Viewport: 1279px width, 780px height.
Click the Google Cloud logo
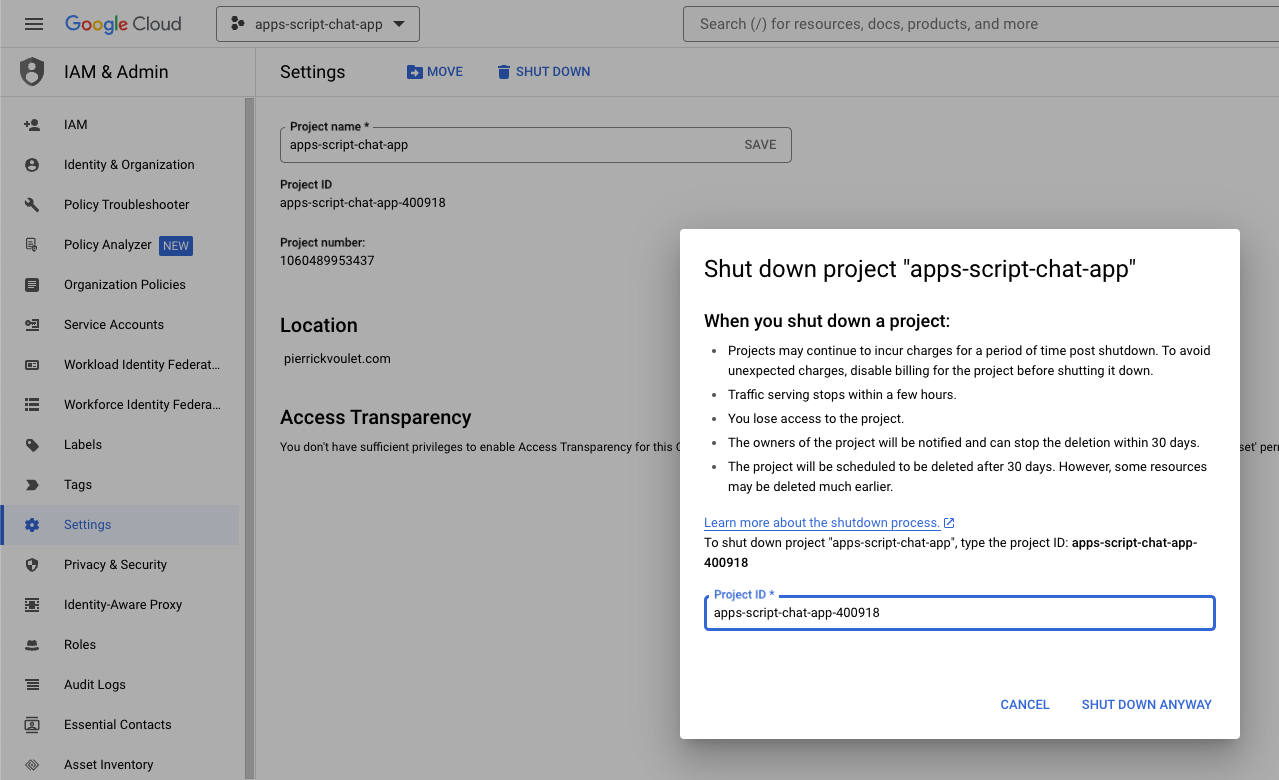(x=123, y=24)
